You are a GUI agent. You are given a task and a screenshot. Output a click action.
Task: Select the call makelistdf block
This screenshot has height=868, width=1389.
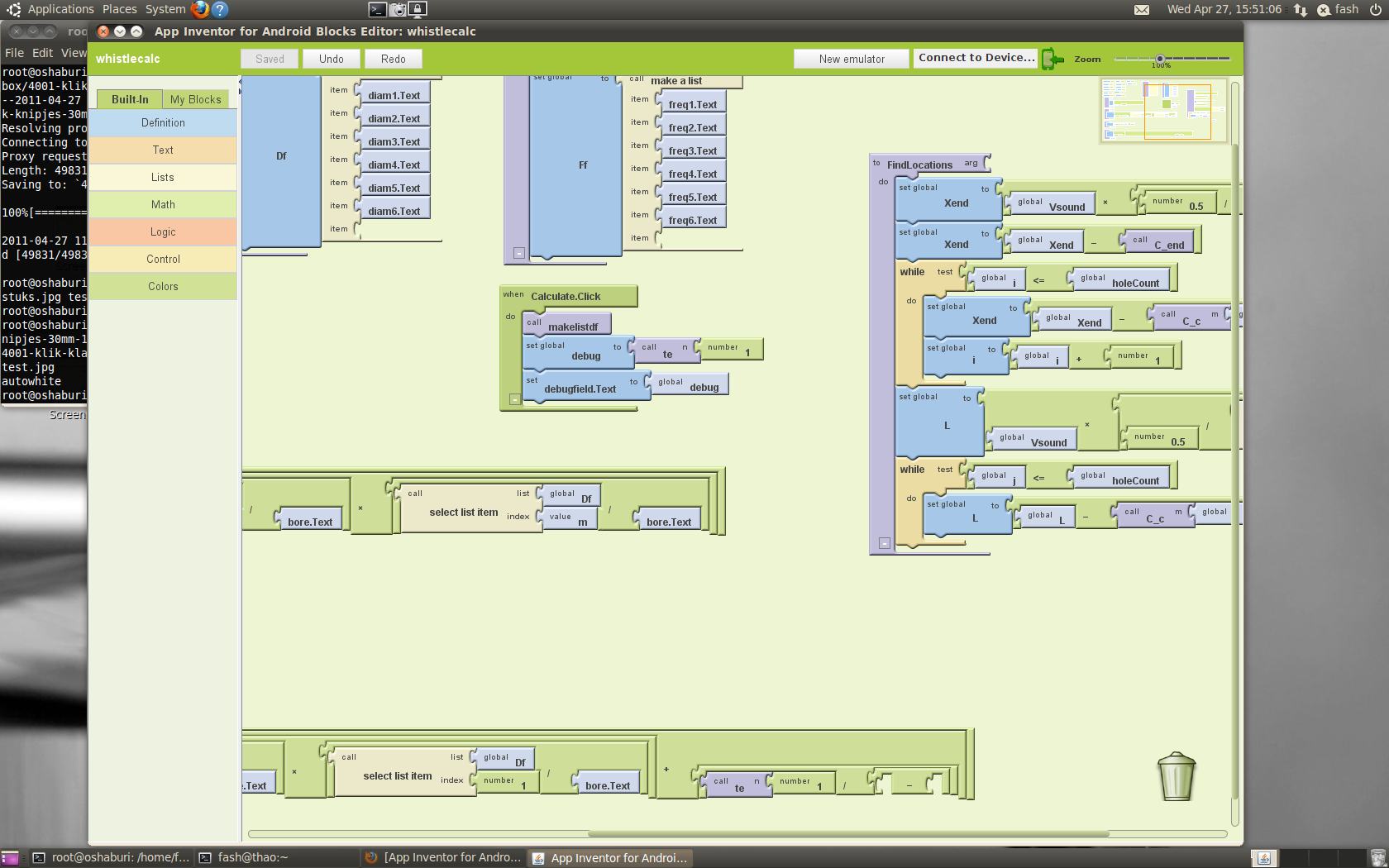pos(567,325)
